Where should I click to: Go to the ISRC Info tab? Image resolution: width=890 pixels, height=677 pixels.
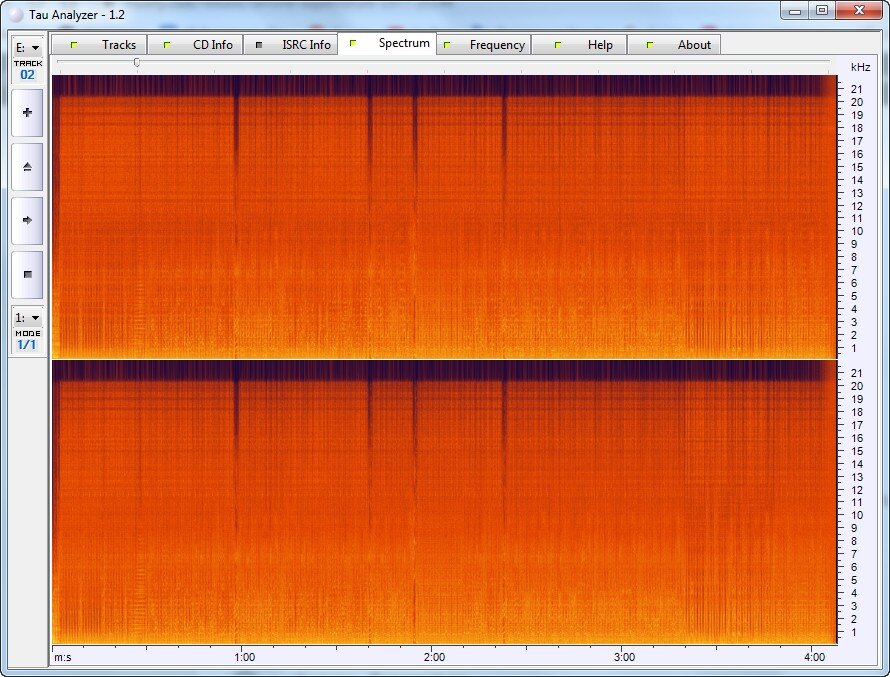point(291,45)
